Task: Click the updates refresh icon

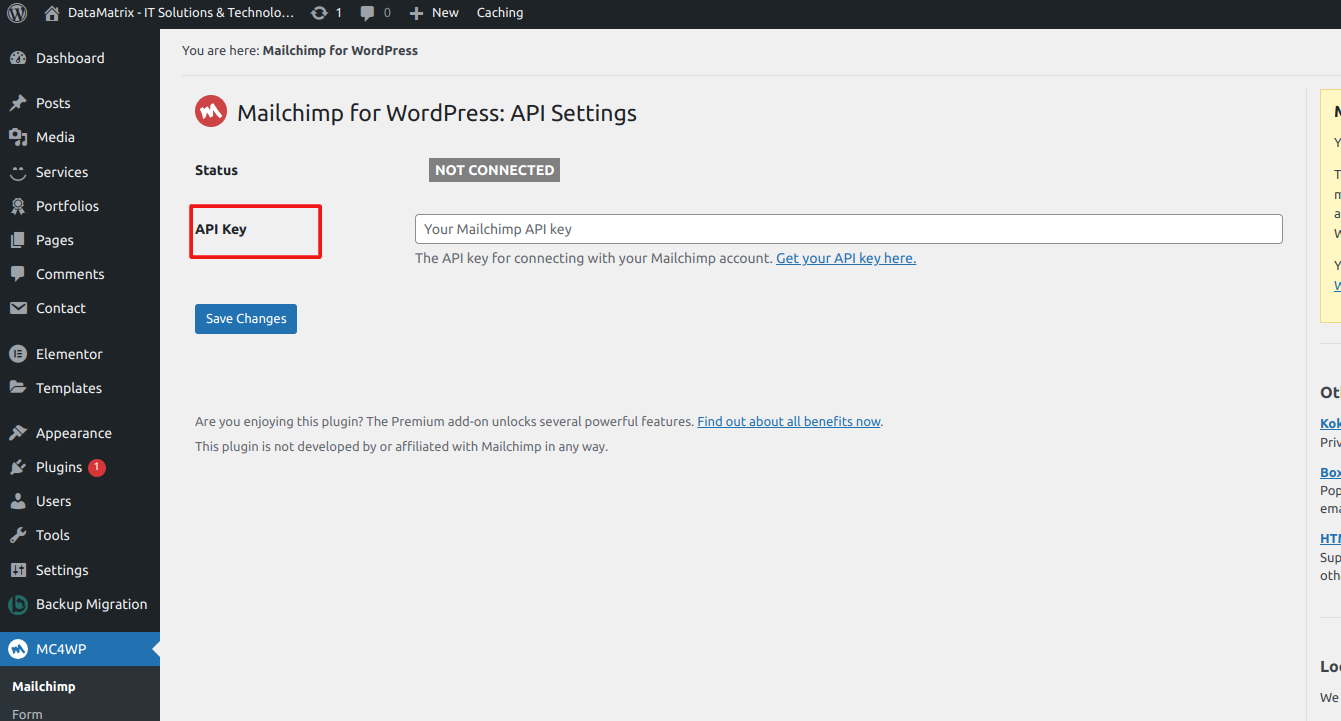Action: coord(319,13)
